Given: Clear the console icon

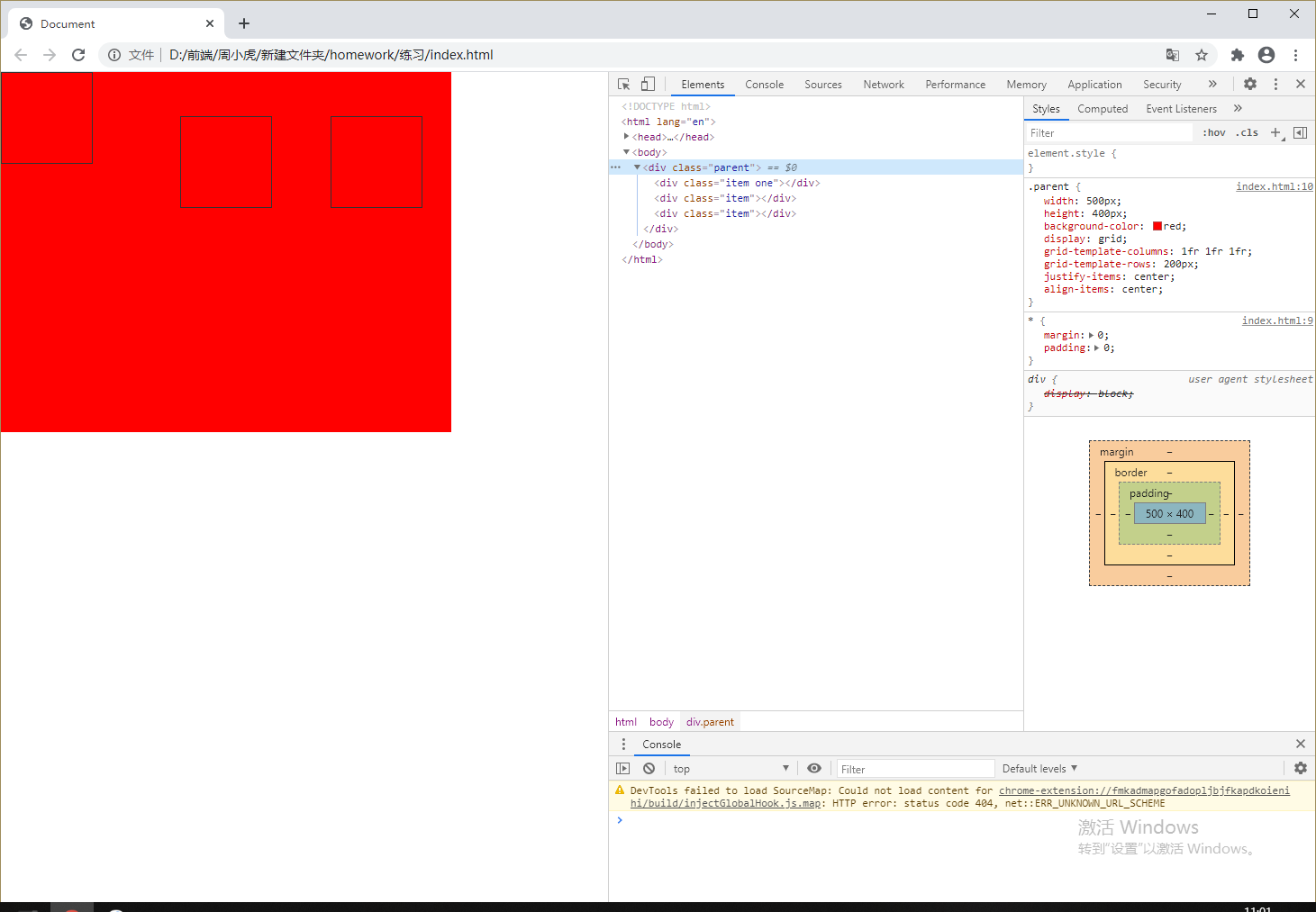Looking at the screenshot, I should click(649, 768).
